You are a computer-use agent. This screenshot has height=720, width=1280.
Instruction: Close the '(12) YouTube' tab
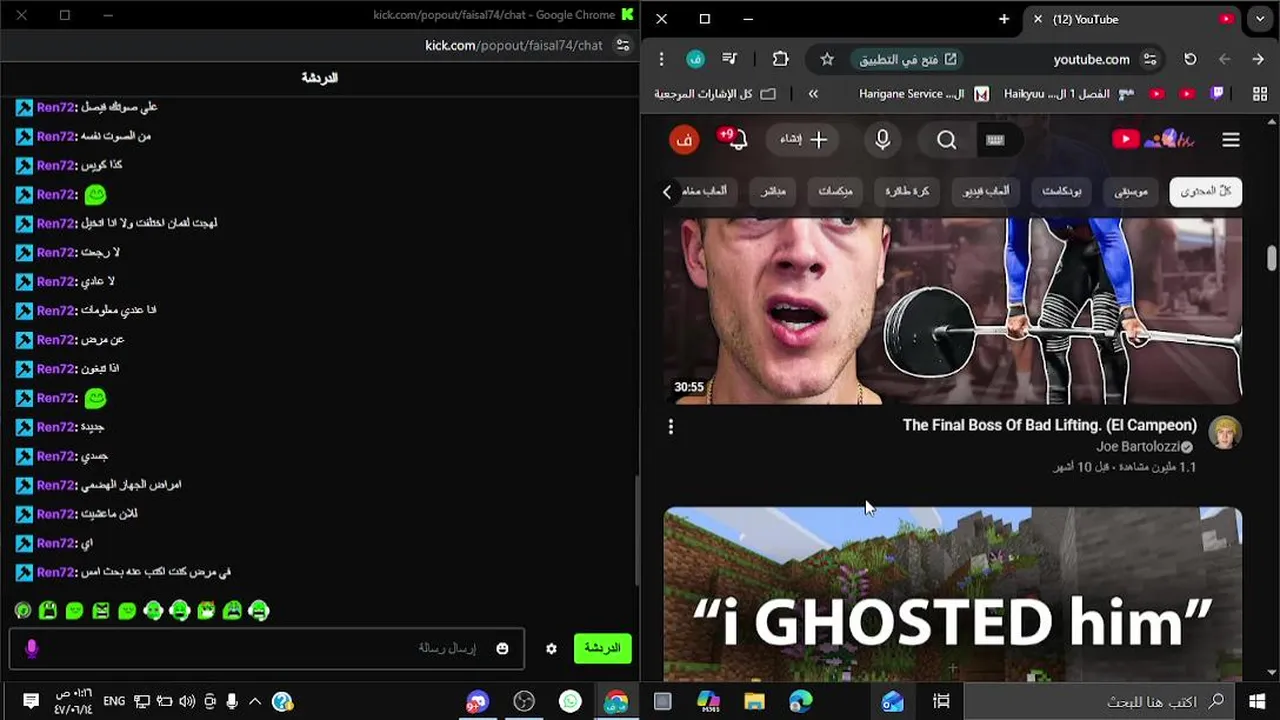(1037, 19)
